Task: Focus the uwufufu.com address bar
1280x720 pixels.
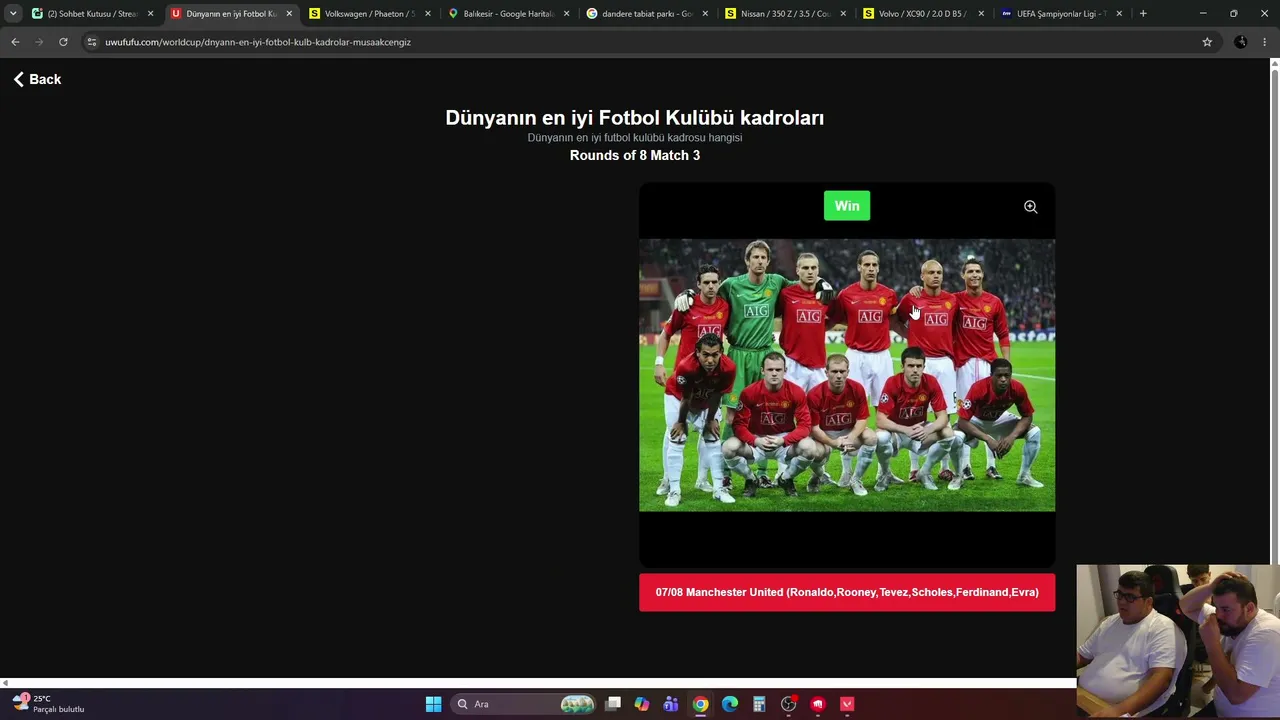Action: [x=640, y=42]
